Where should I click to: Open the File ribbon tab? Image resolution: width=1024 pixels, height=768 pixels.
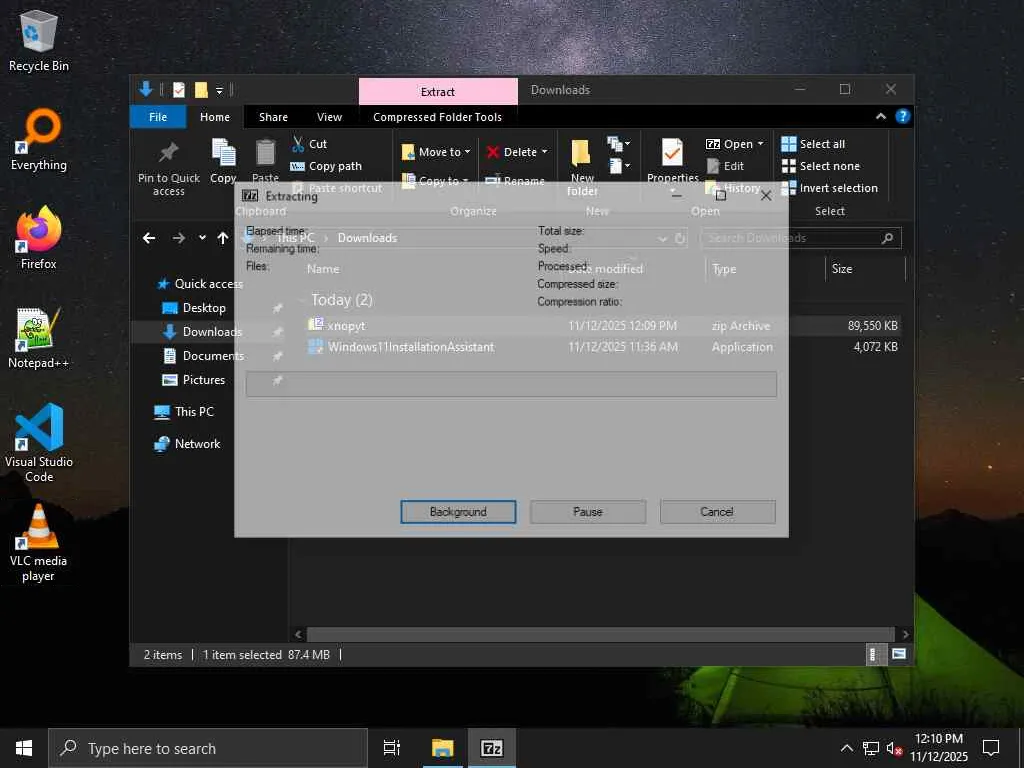tap(158, 117)
